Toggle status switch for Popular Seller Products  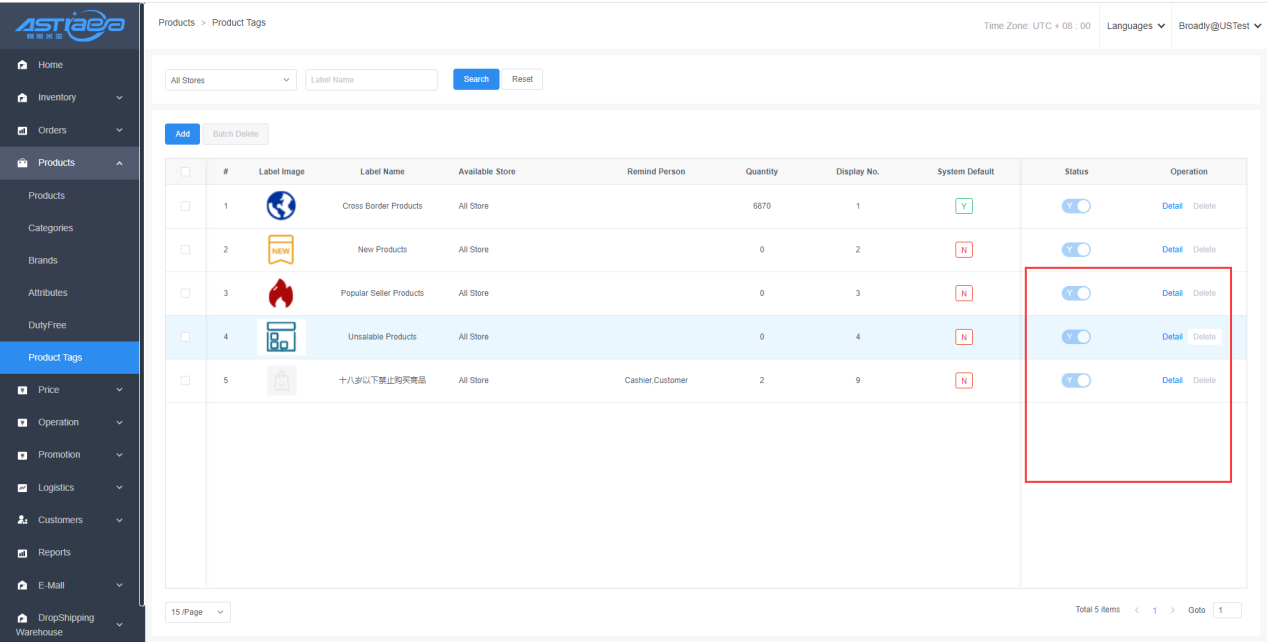(1076, 293)
